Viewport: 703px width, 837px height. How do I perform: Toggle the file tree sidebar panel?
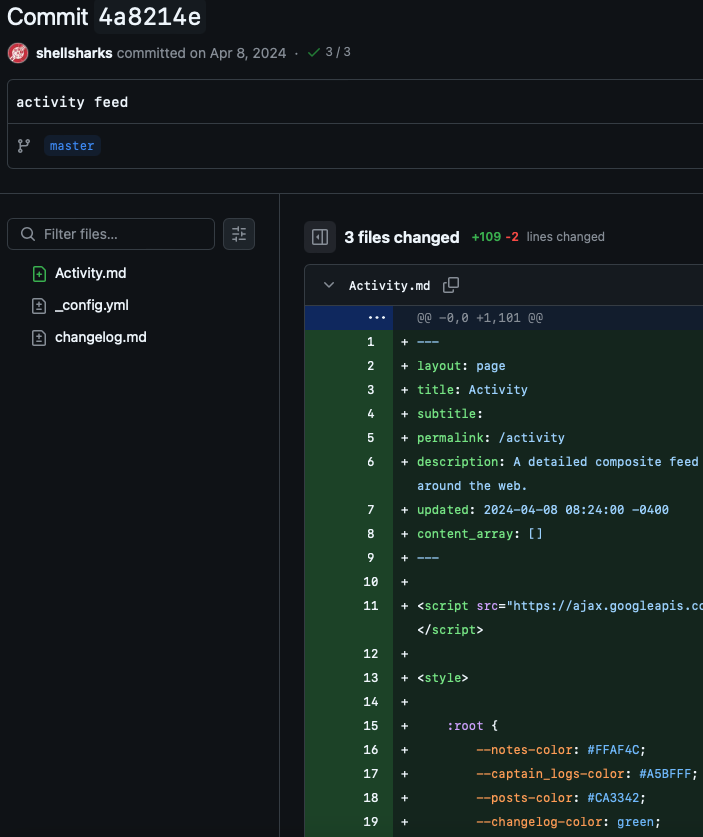coord(320,236)
